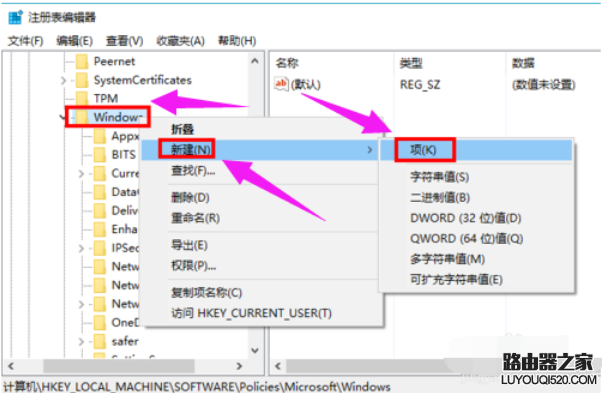Viewport: 603px width, 393px height.
Task: Select the TPM folder icon
Action: 82,98
